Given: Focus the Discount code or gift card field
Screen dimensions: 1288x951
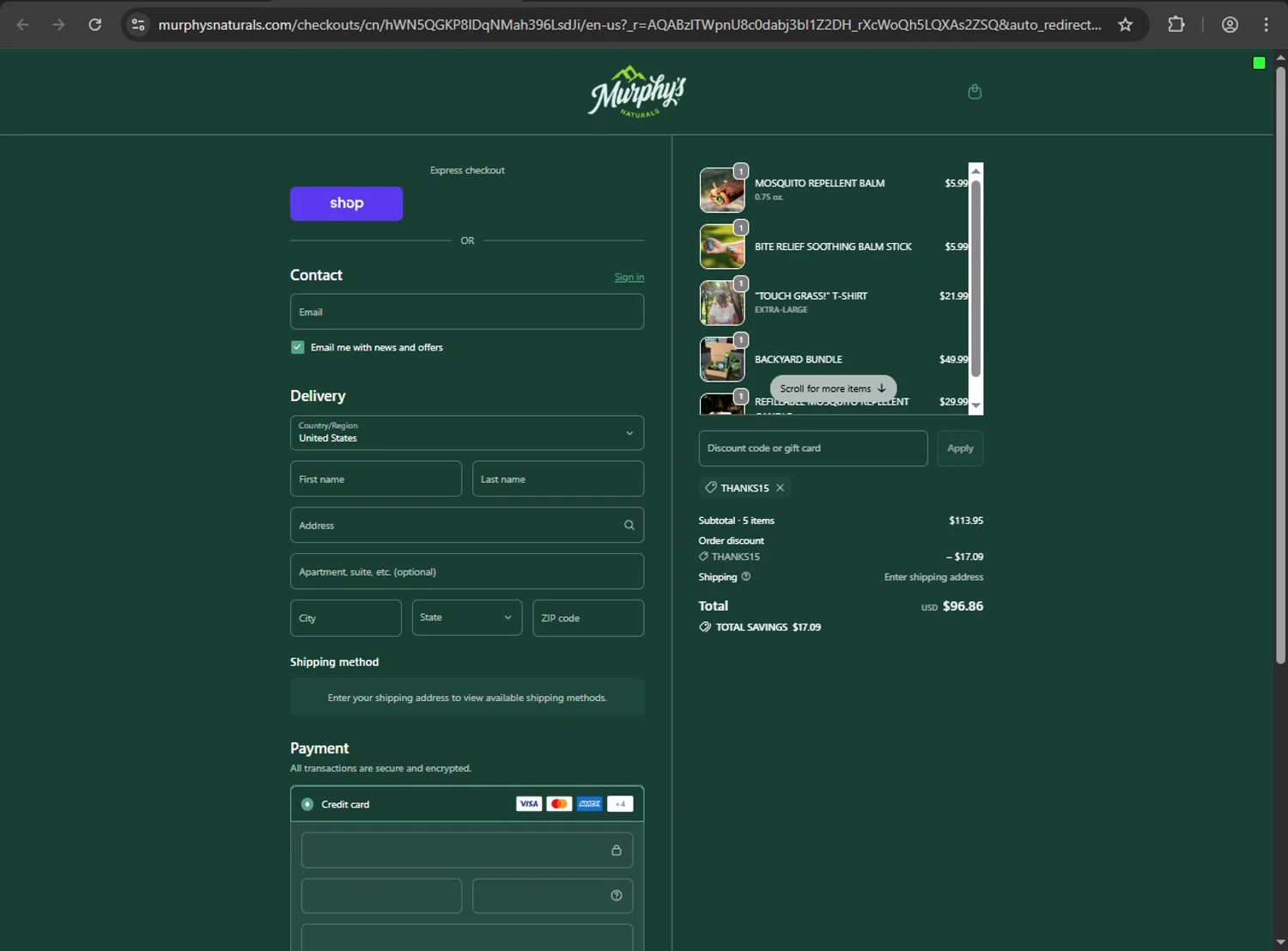Looking at the screenshot, I should pyautogui.click(x=813, y=448).
